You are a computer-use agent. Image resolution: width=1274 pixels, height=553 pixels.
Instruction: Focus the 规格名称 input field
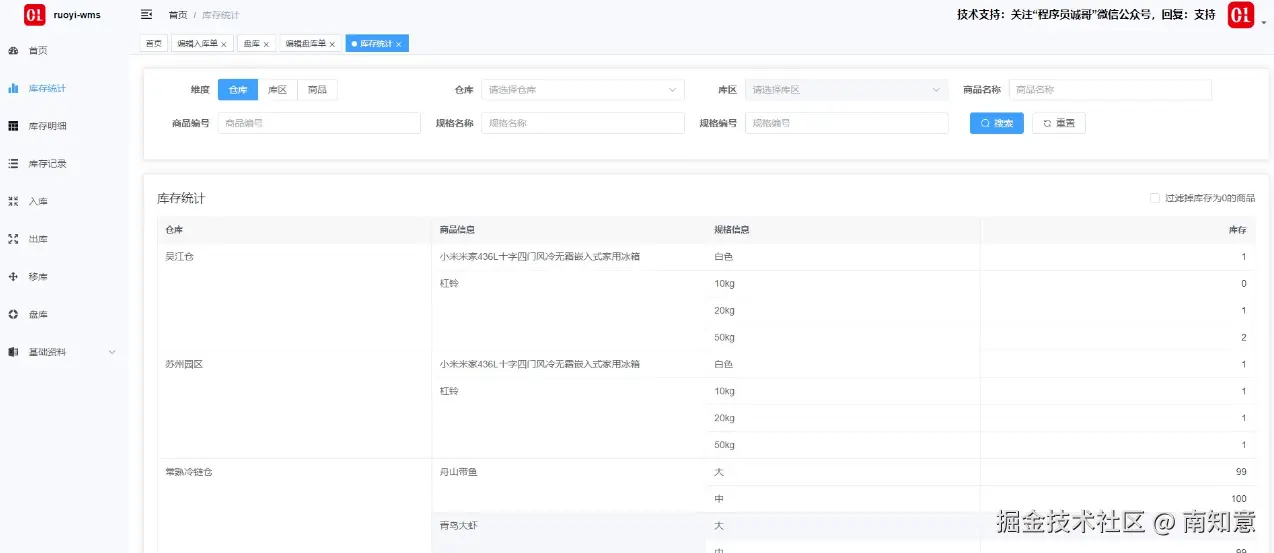point(583,123)
